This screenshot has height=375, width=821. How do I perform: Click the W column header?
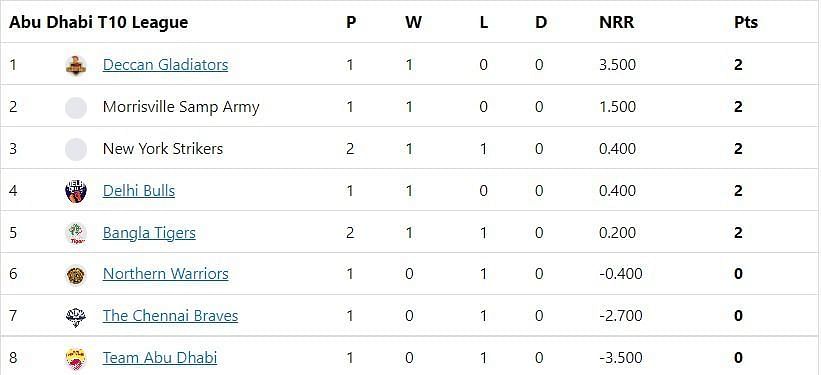click(413, 22)
